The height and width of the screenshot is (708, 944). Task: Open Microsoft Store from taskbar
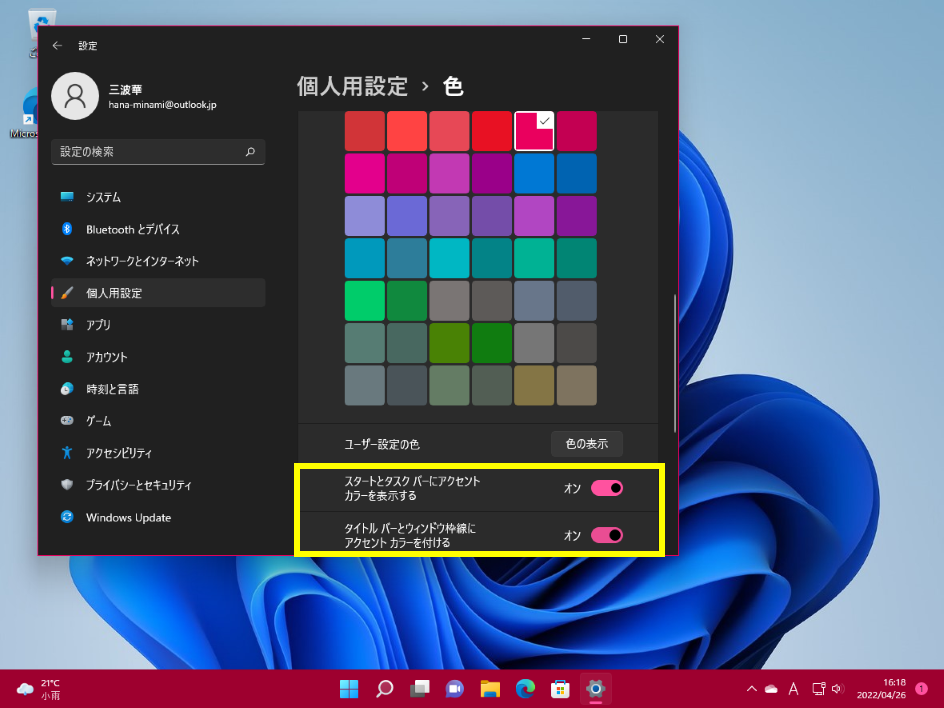click(560, 689)
